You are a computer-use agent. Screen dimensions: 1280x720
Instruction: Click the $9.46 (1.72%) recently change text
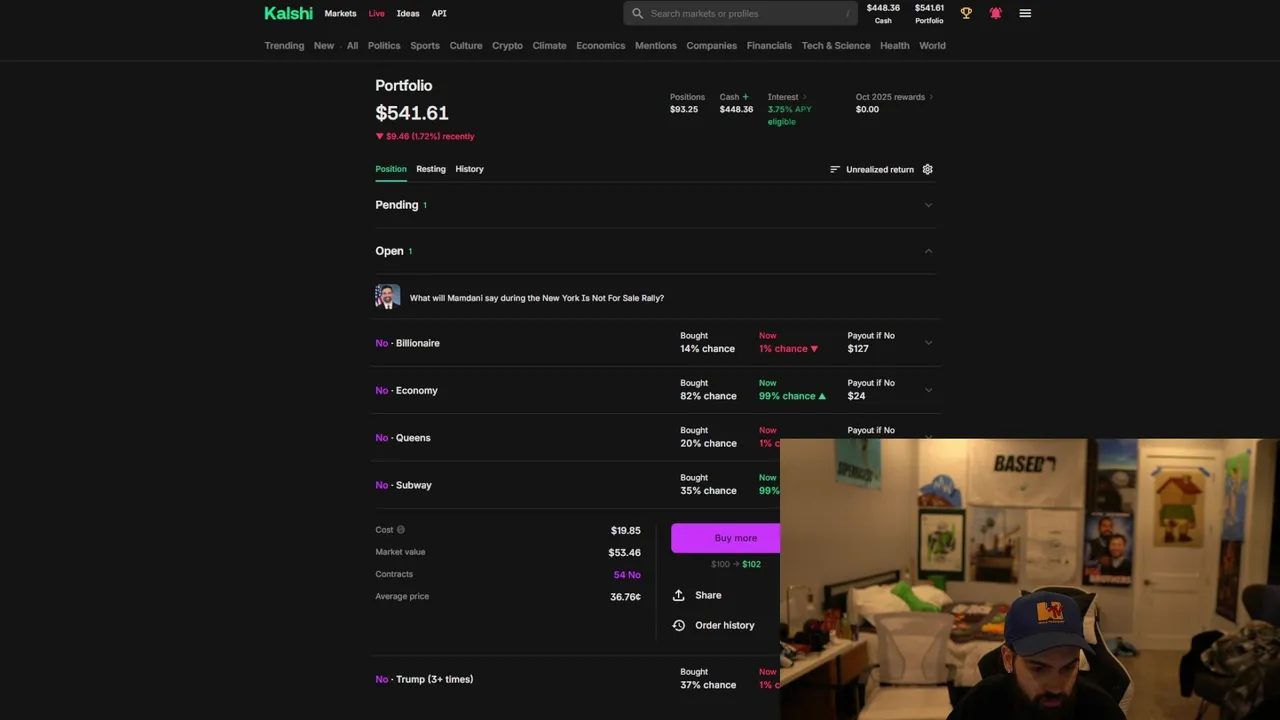(425, 136)
